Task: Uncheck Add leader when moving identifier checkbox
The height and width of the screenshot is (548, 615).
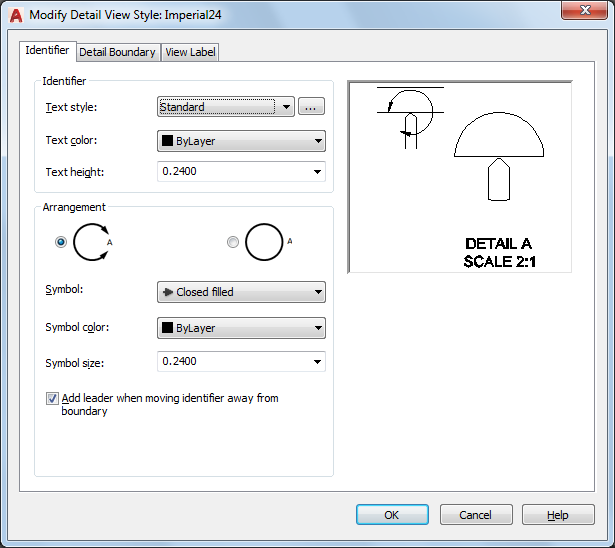Action: [53, 398]
